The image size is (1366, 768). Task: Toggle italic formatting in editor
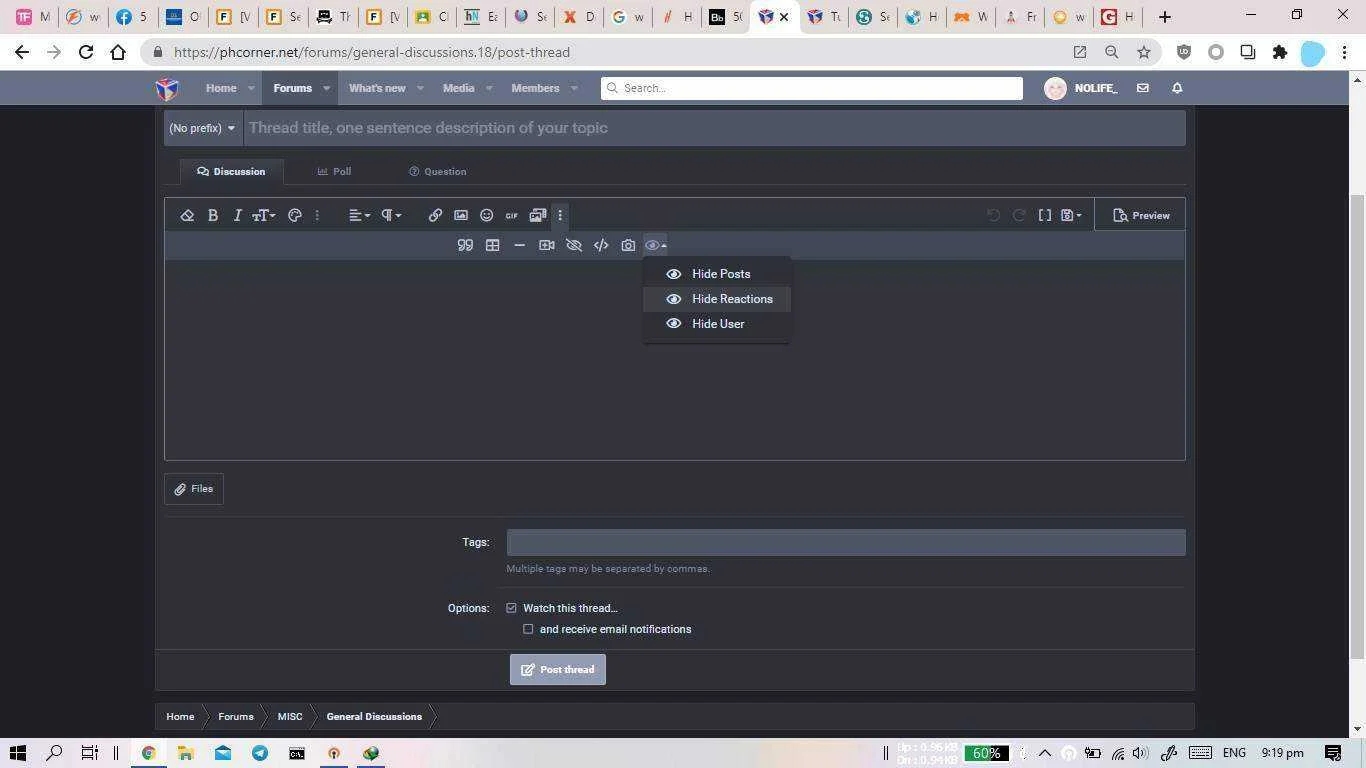point(238,215)
